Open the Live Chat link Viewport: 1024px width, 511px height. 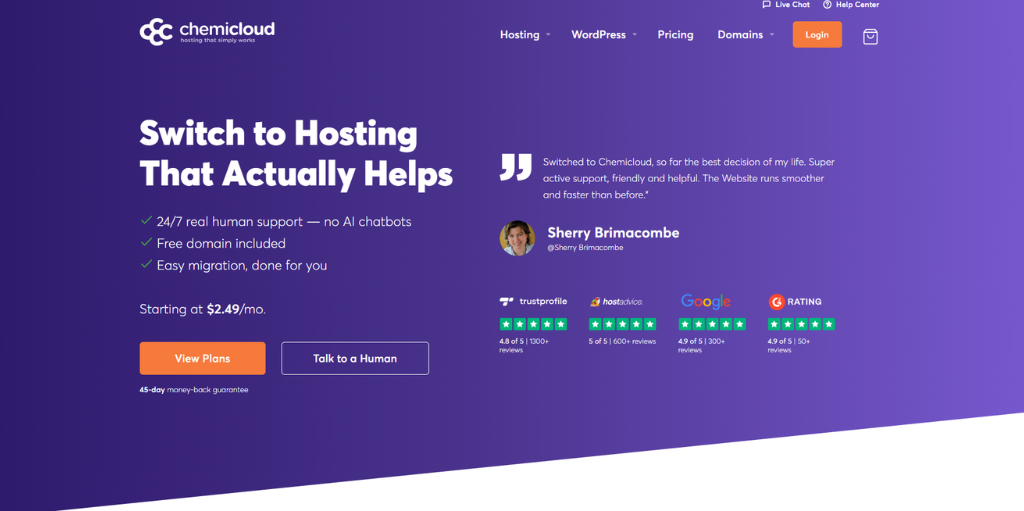click(786, 5)
